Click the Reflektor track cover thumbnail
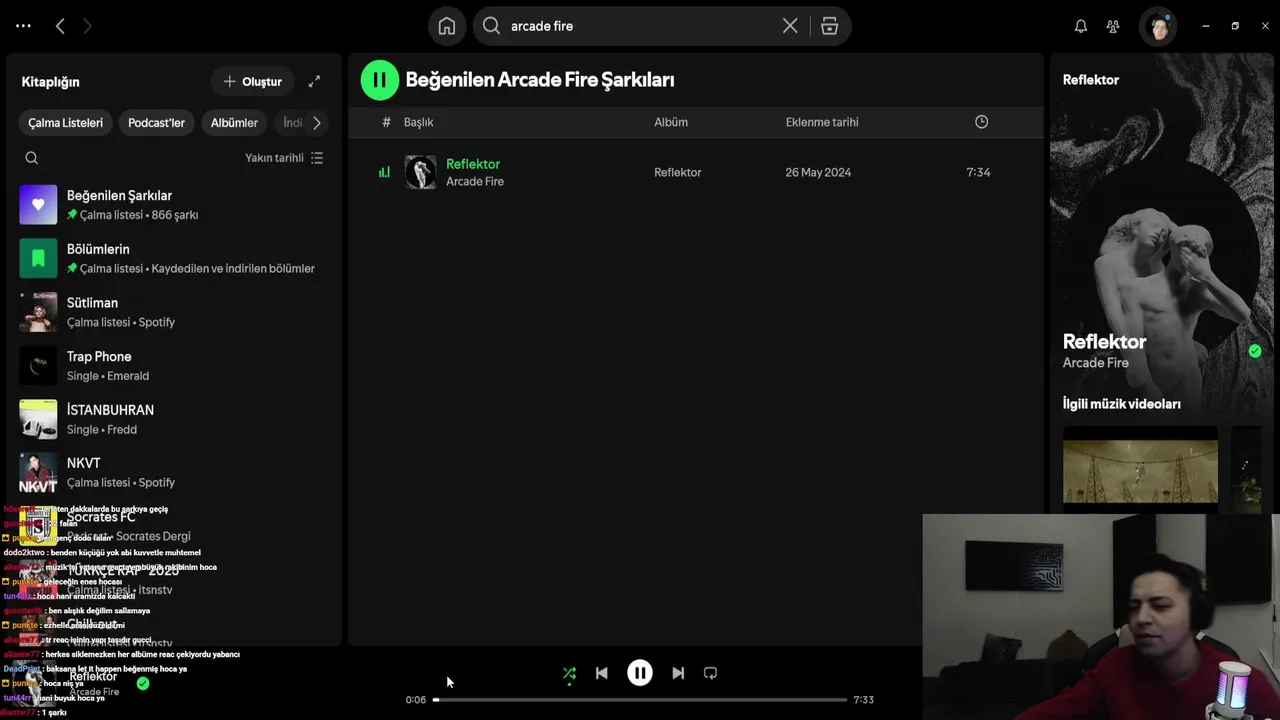Image resolution: width=1280 pixels, height=720 pixels. click(420, 172)
